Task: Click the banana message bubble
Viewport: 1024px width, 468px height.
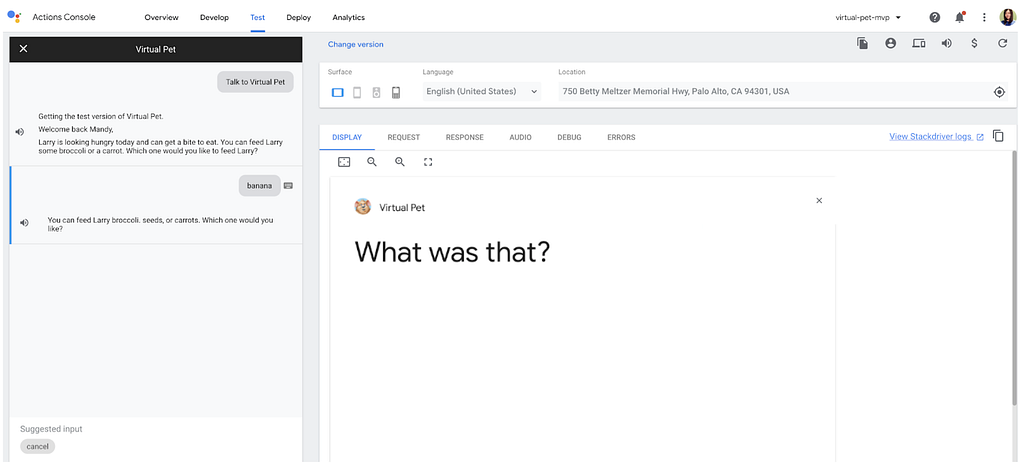Action: 259,186
